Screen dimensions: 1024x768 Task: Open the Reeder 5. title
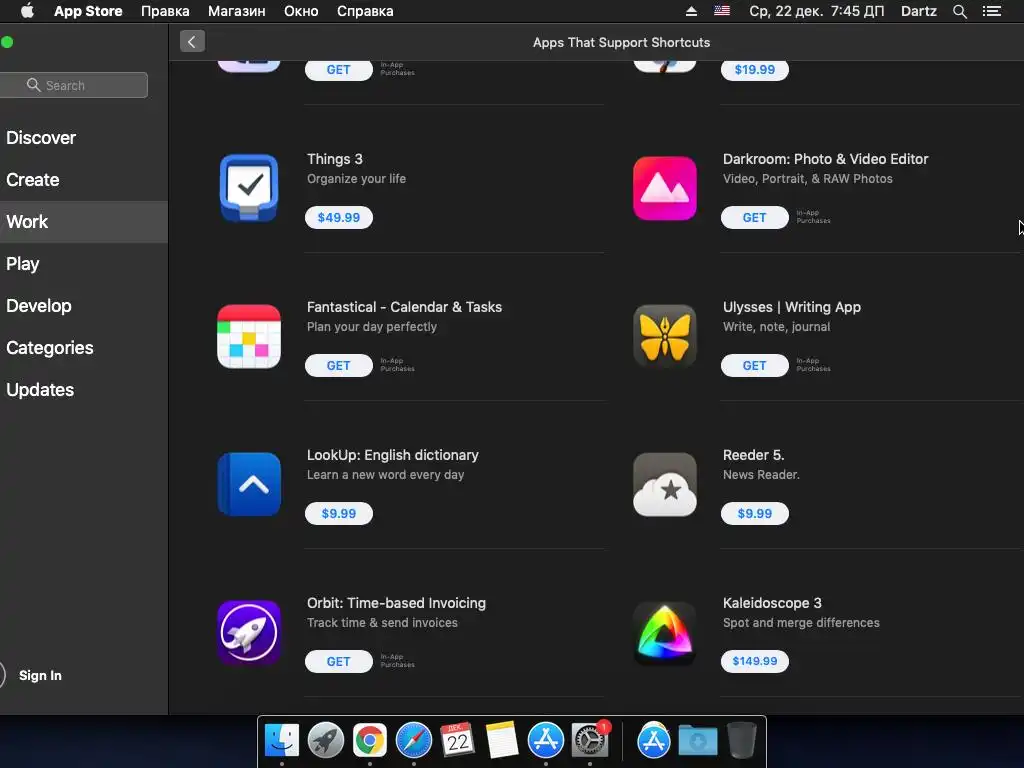point(753,455)
